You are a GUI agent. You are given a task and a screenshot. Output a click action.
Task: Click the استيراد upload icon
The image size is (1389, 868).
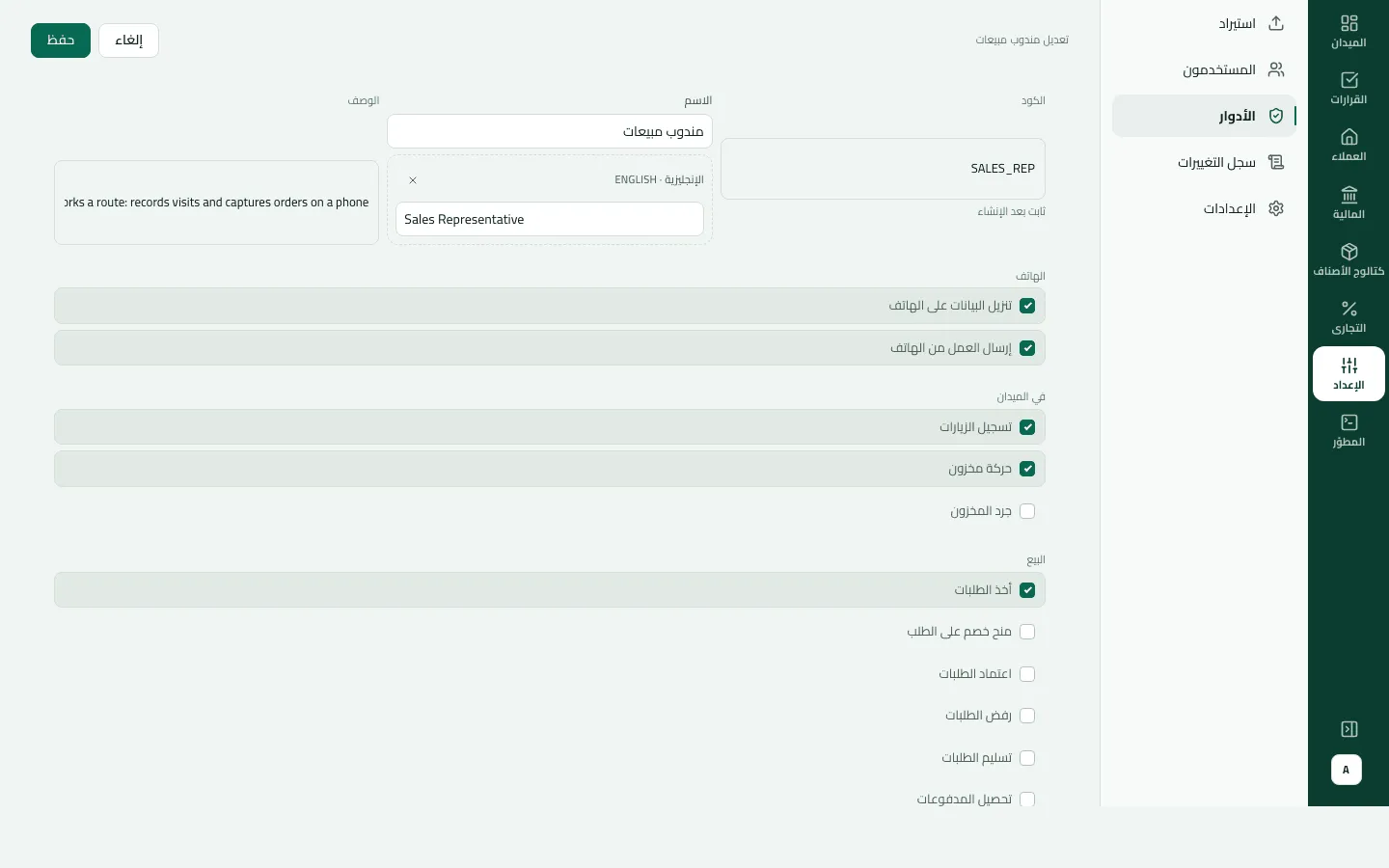[x=1276, y=23]
